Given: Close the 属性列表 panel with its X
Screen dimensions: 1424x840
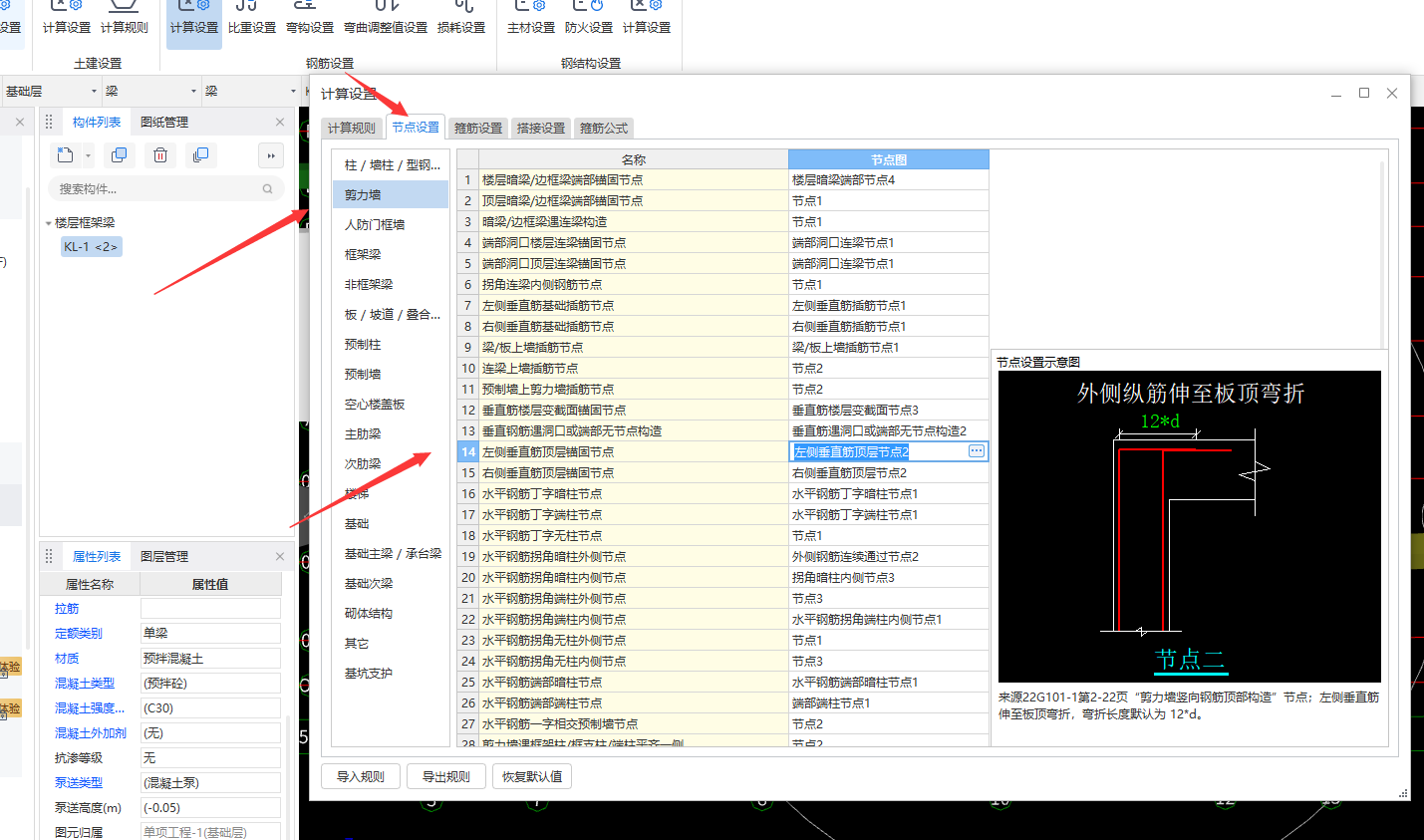Looking at the screenshot, I should [x=280, y=556].
